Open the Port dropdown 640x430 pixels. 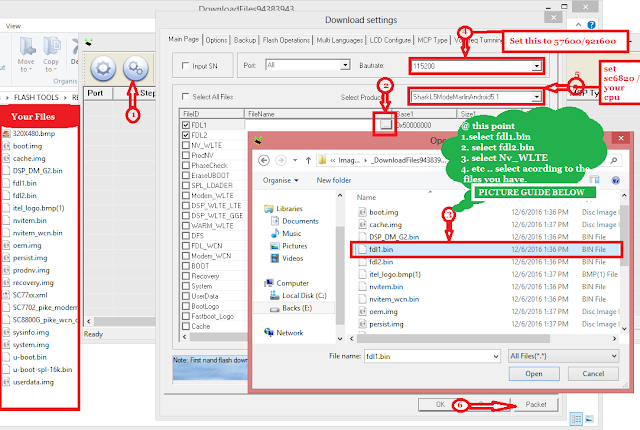345,65
